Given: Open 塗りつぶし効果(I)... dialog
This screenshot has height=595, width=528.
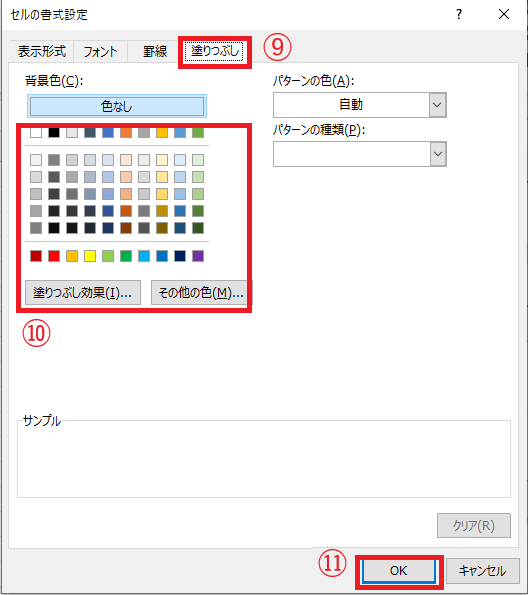Looking at the screenshot, I should [x=83, y=293].
